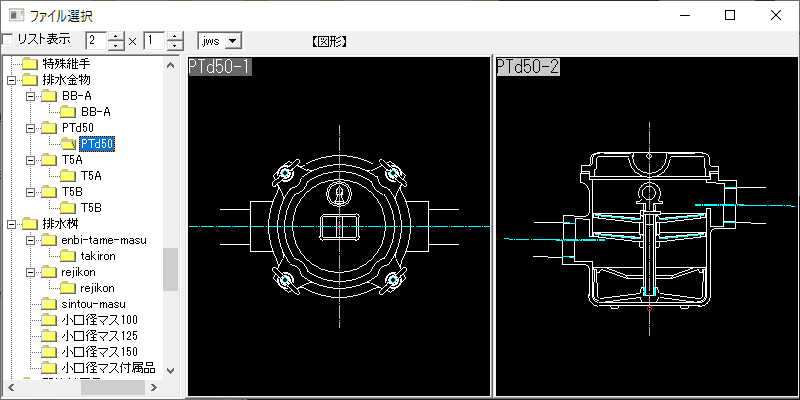
Task: Open the rejikon child folder icon
Action: (x=68, y=288)
